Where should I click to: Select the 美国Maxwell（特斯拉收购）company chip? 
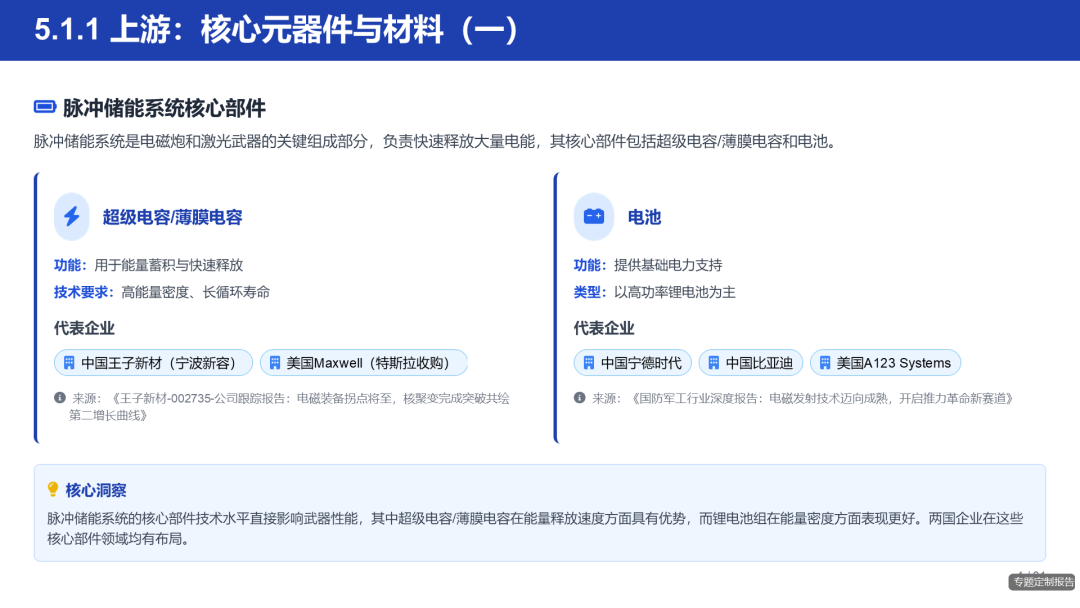coord(364,362)
